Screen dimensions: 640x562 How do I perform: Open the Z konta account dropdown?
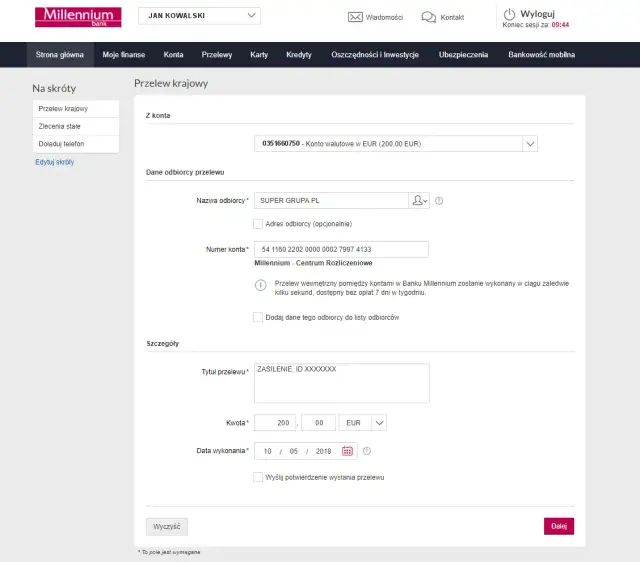(x=530, y=144)
